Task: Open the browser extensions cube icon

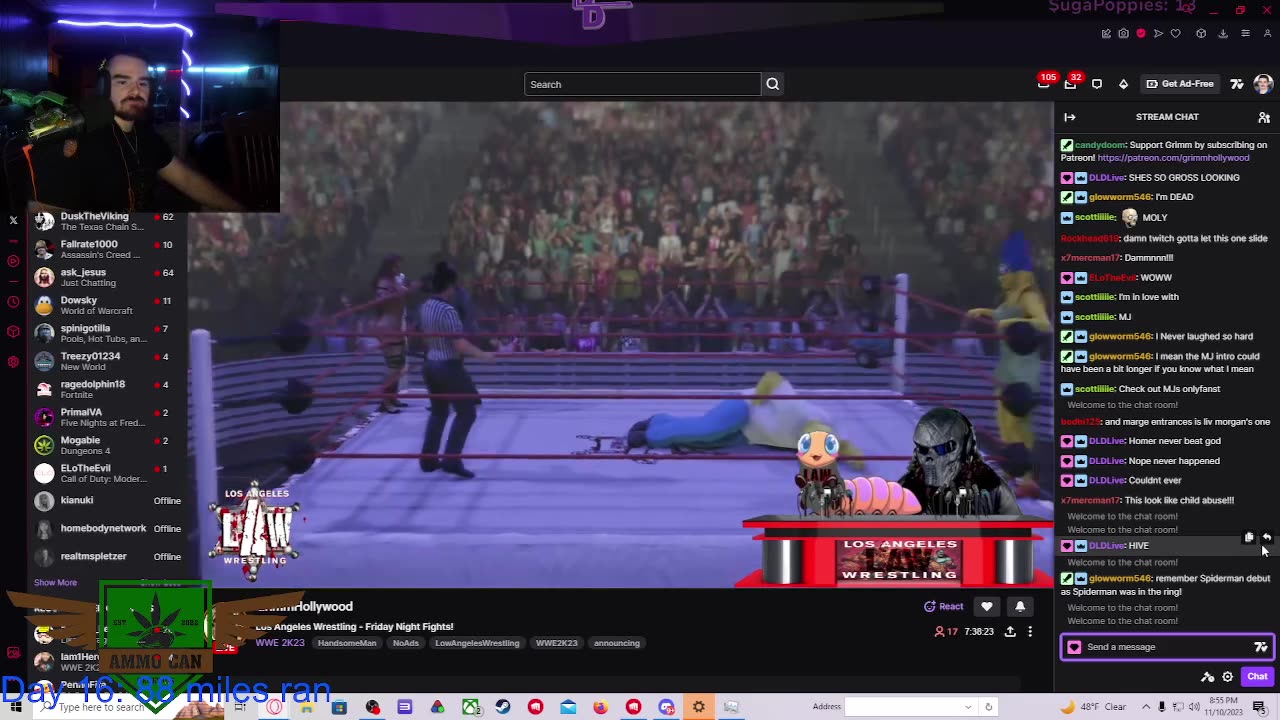Action: pos(1201,33)
